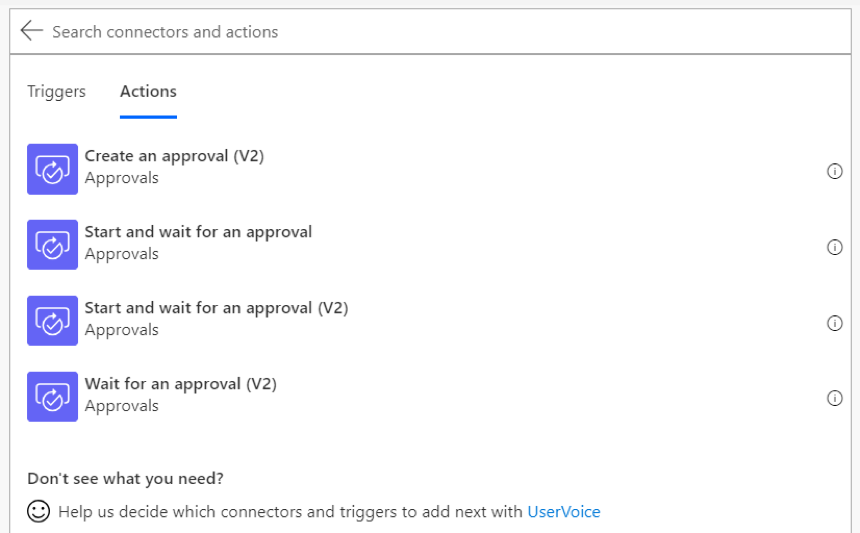Open info details for Create an approval (V2)
The height and width of the screenshot is (533, 860).
pos(834,171)
